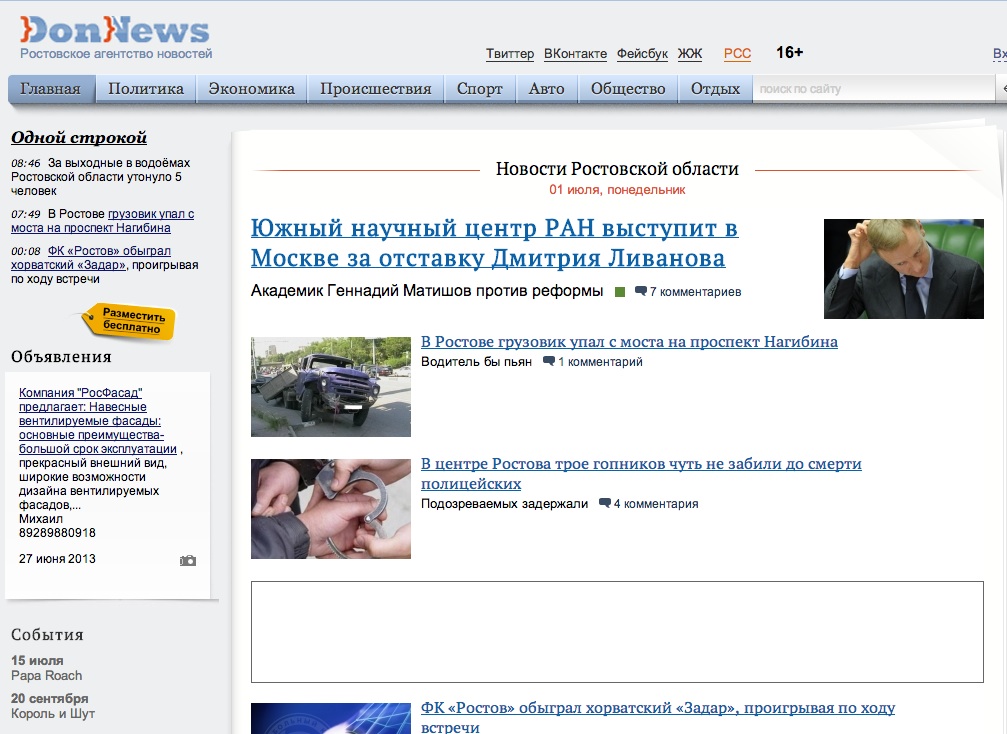Click the yellow Разместить бесплатно tag
The image size is (1007, 734).
click(130, 321)
